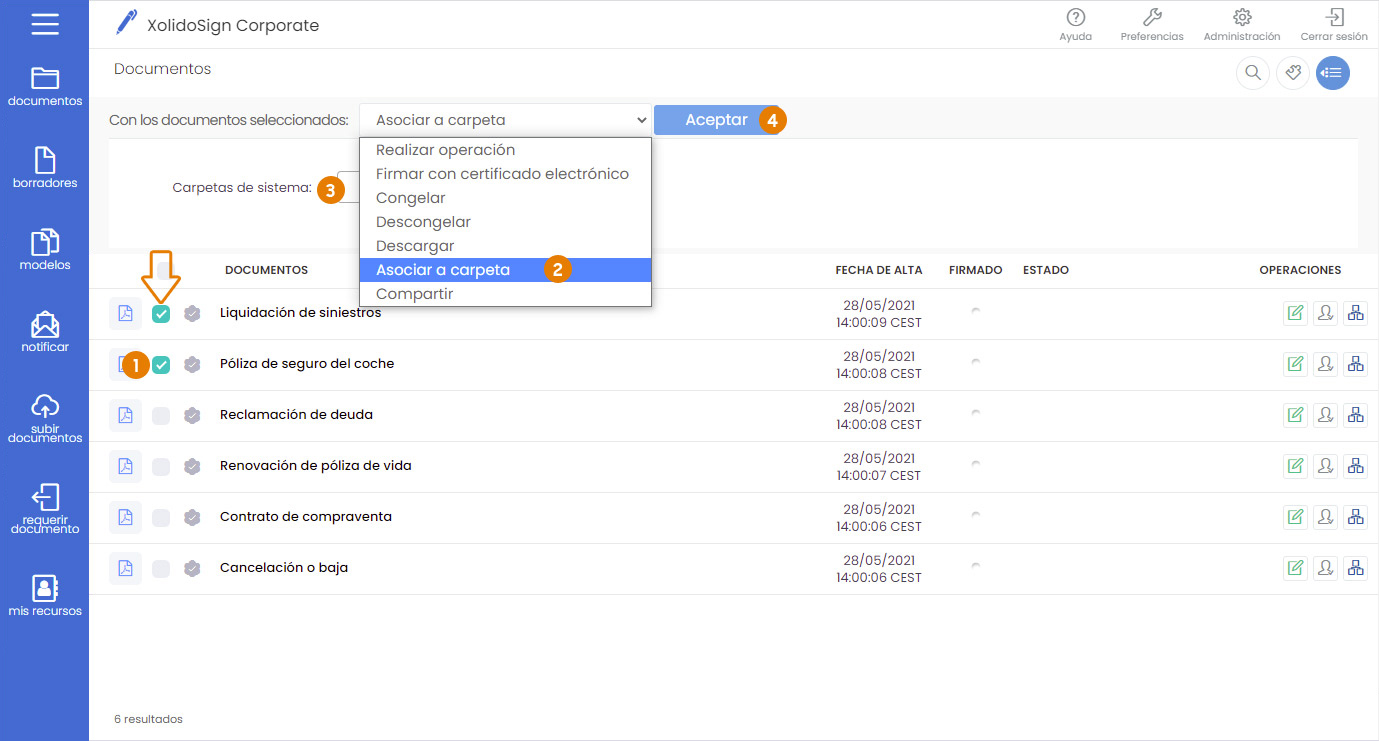Image resolution: width=1379 pixels, height=741 pixels.
Task: Click the search magnifier icon
Action: tap(1252, 73)
